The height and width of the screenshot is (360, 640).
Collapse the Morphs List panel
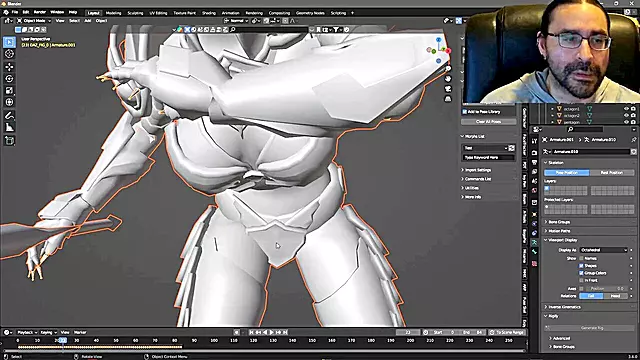pos(473,136)
